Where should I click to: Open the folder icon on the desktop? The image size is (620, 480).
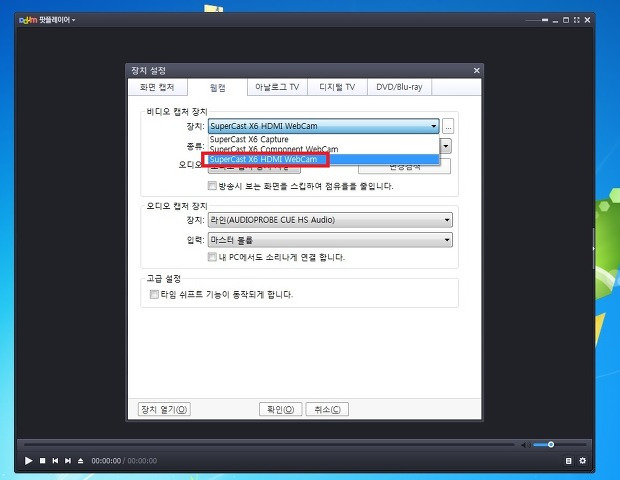[x=214, y=8]
